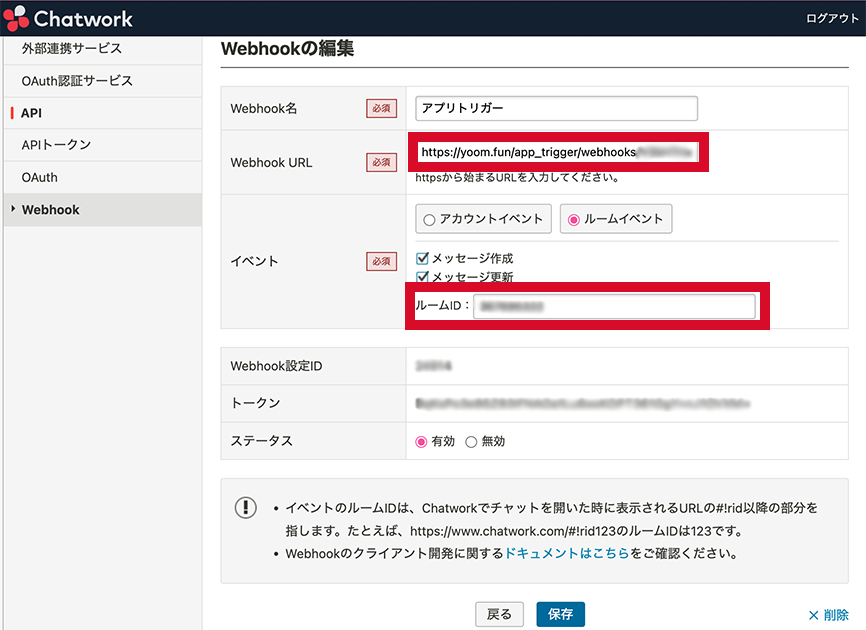Open OAuth認証サービス in sidebar
866x630 pixels.
click(77, 81)
